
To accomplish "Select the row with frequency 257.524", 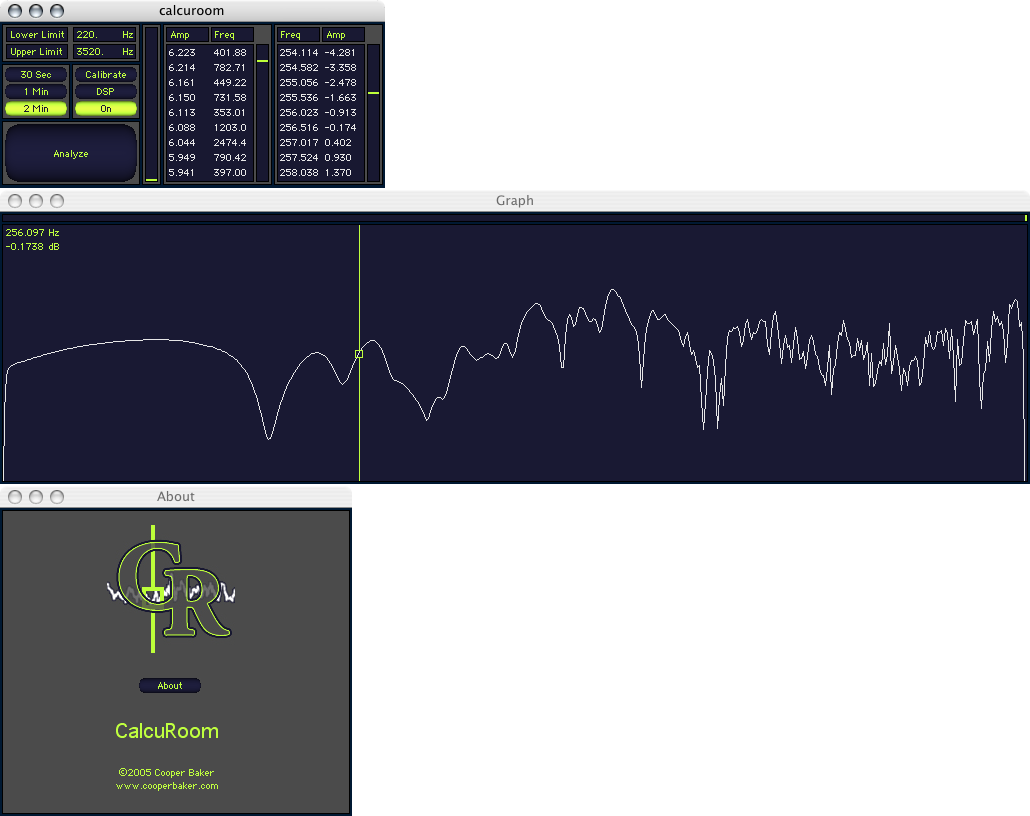I will pos(321,158).
